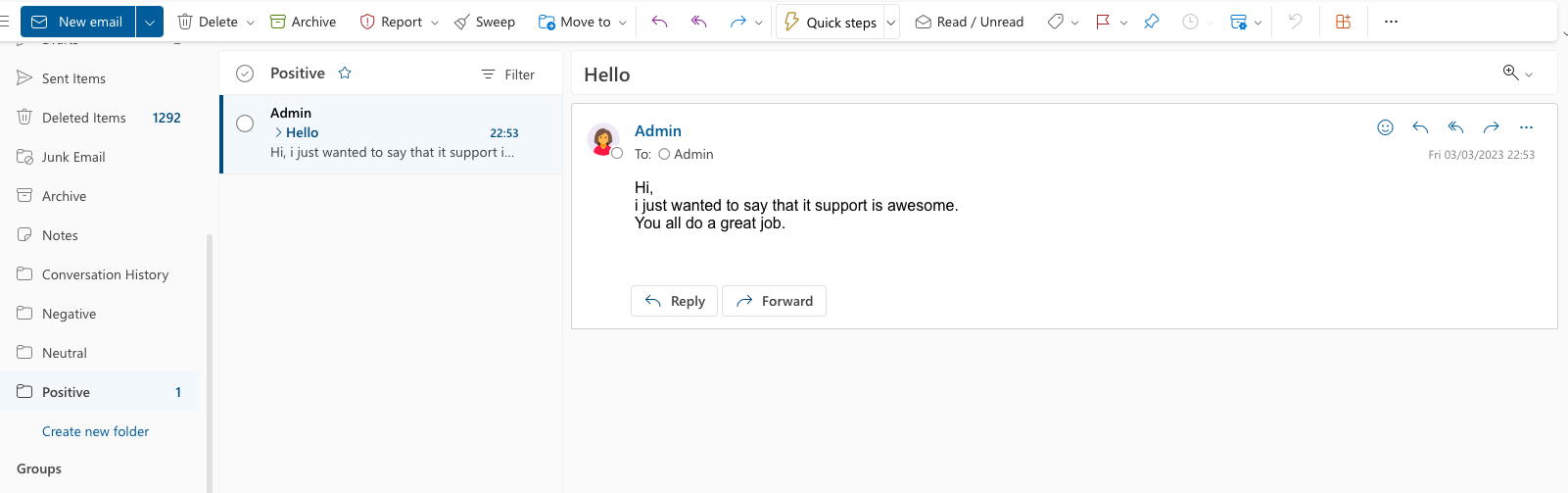Click the red flag icon in the toolbar
Image resolution: width=1568 pixels, height=493 pixels.
pyautogui.click(x=1103, y=22)
